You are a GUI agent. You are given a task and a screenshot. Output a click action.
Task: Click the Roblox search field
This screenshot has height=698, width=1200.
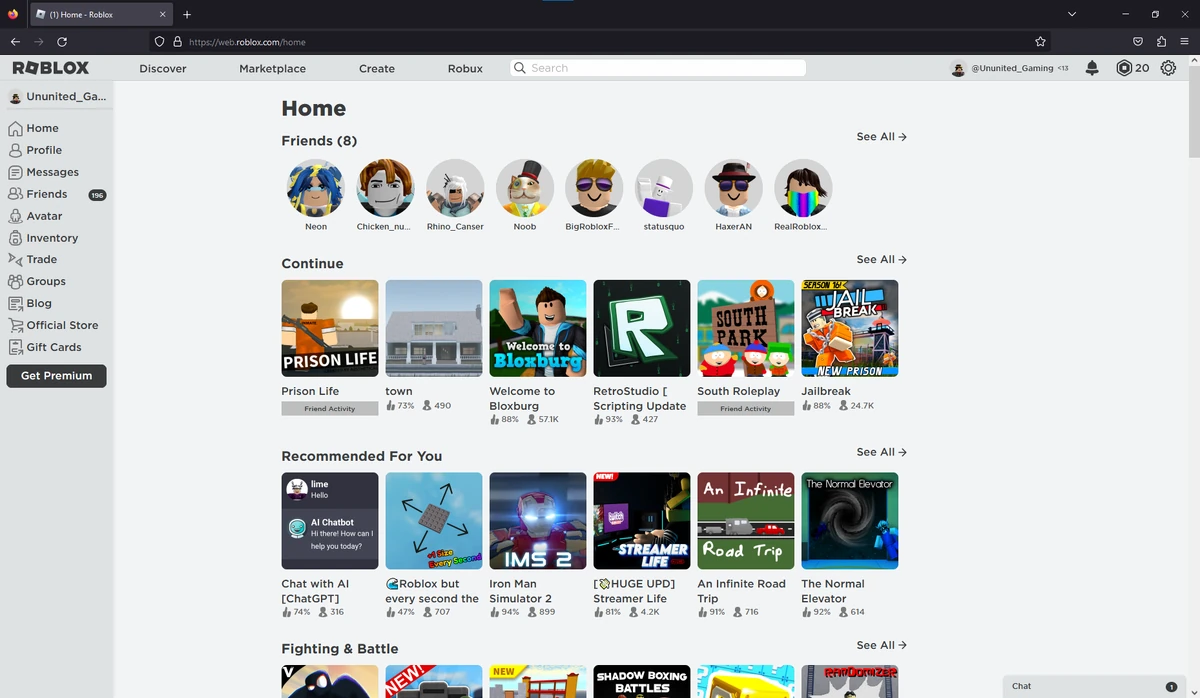tap(656, 68)
